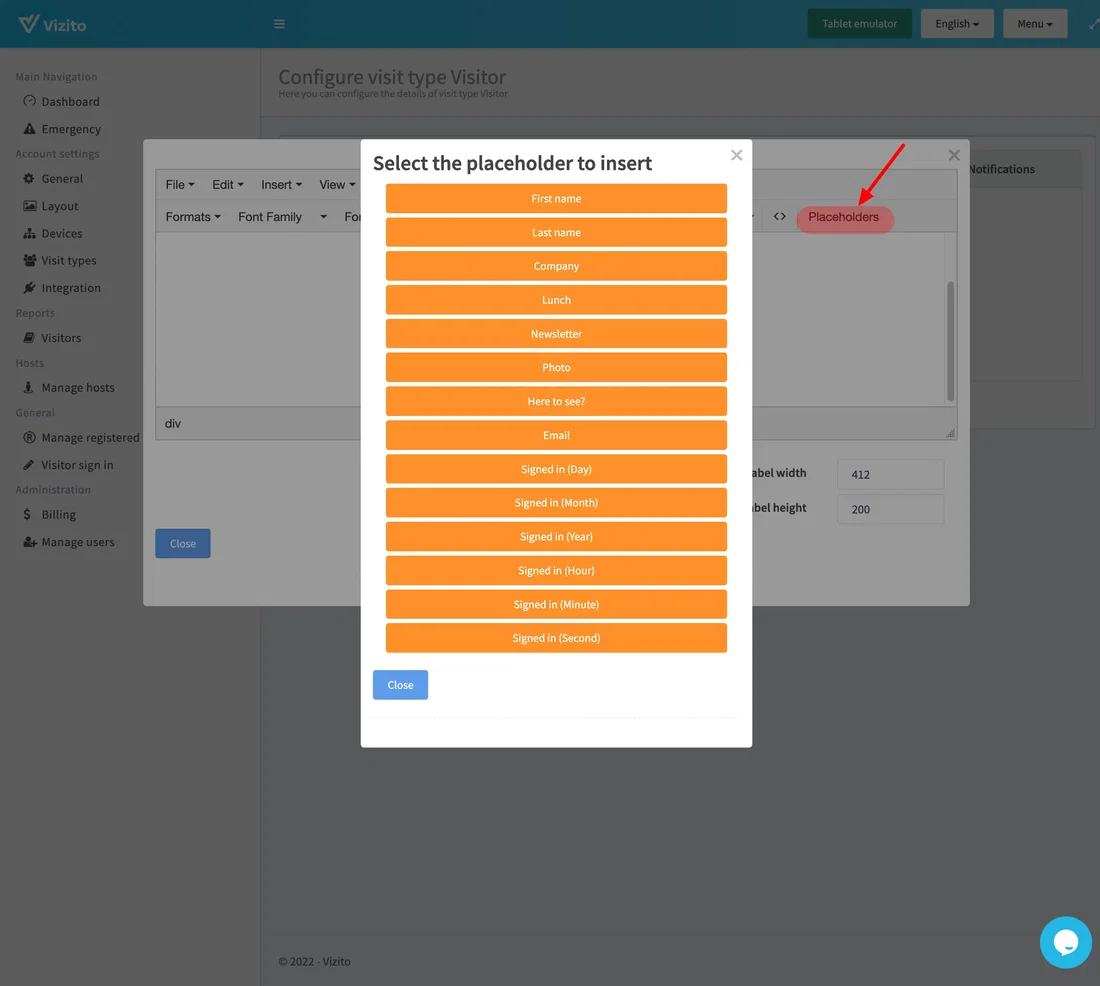Open the Menu dropdown in the top bar

(x=1034, y=23)
